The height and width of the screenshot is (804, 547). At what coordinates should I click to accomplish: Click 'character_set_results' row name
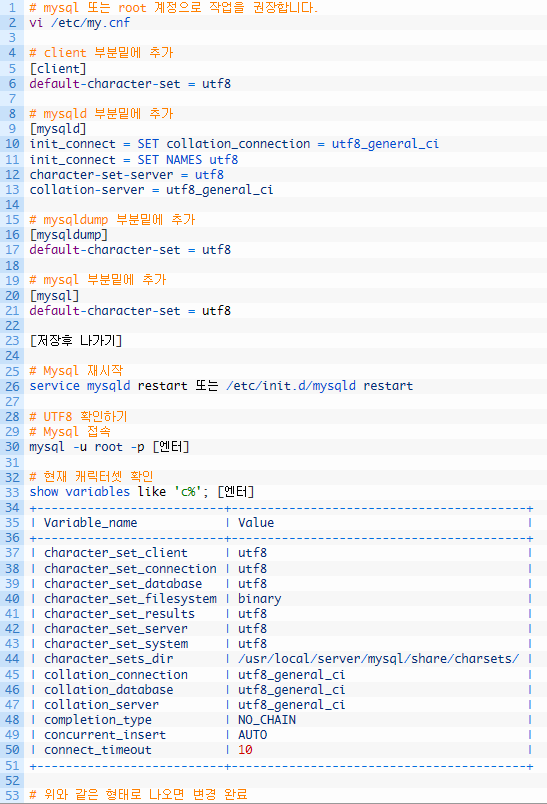click(x=119, y=614)
